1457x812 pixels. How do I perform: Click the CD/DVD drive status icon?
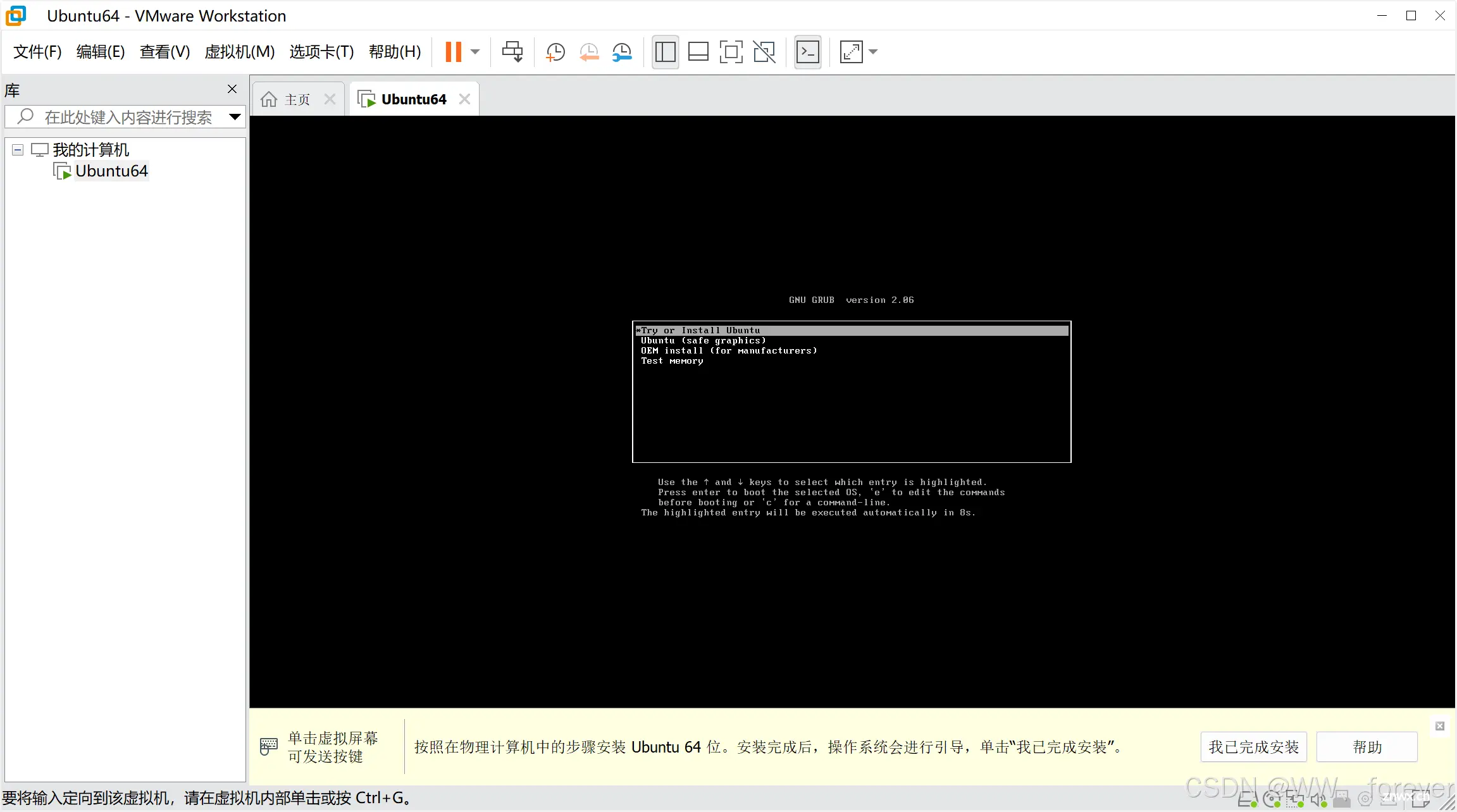coord(1272,800)
